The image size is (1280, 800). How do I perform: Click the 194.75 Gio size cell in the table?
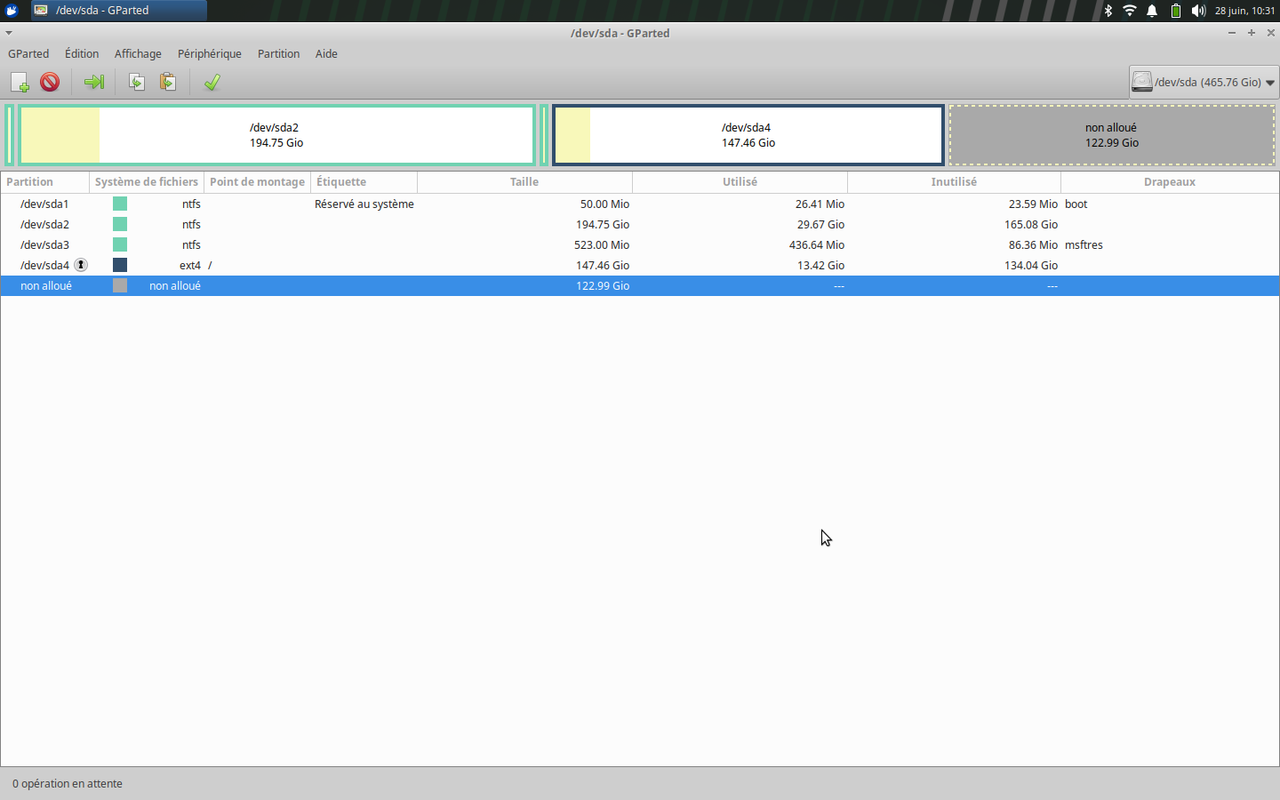[603, 224]
